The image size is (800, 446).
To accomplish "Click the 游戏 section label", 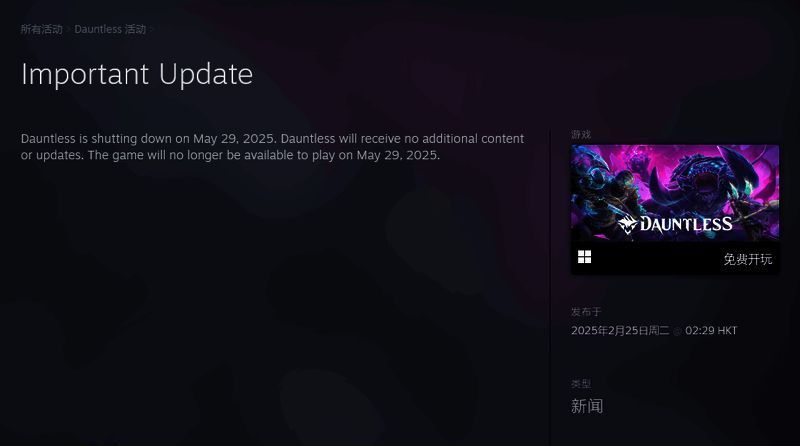I will (x=581, y=134).
